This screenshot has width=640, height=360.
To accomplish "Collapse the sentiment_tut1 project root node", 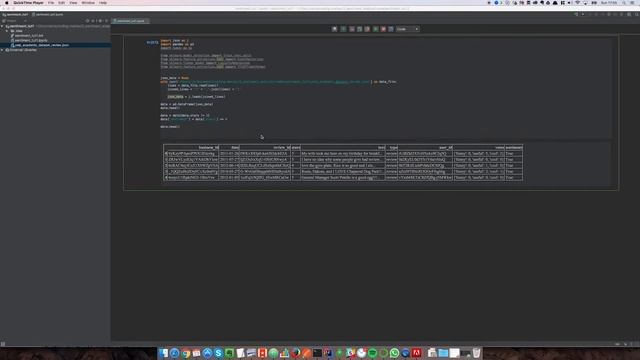I will click(2, 26).
